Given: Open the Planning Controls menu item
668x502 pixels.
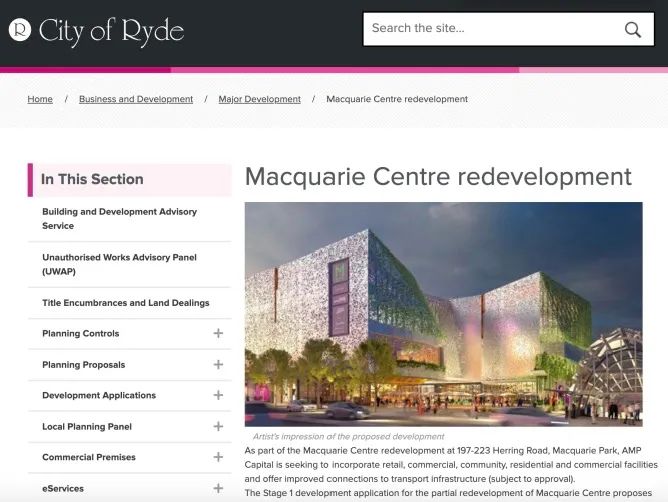Looking at the screenshot, I should pyautogui.click(x=81, y=334).
